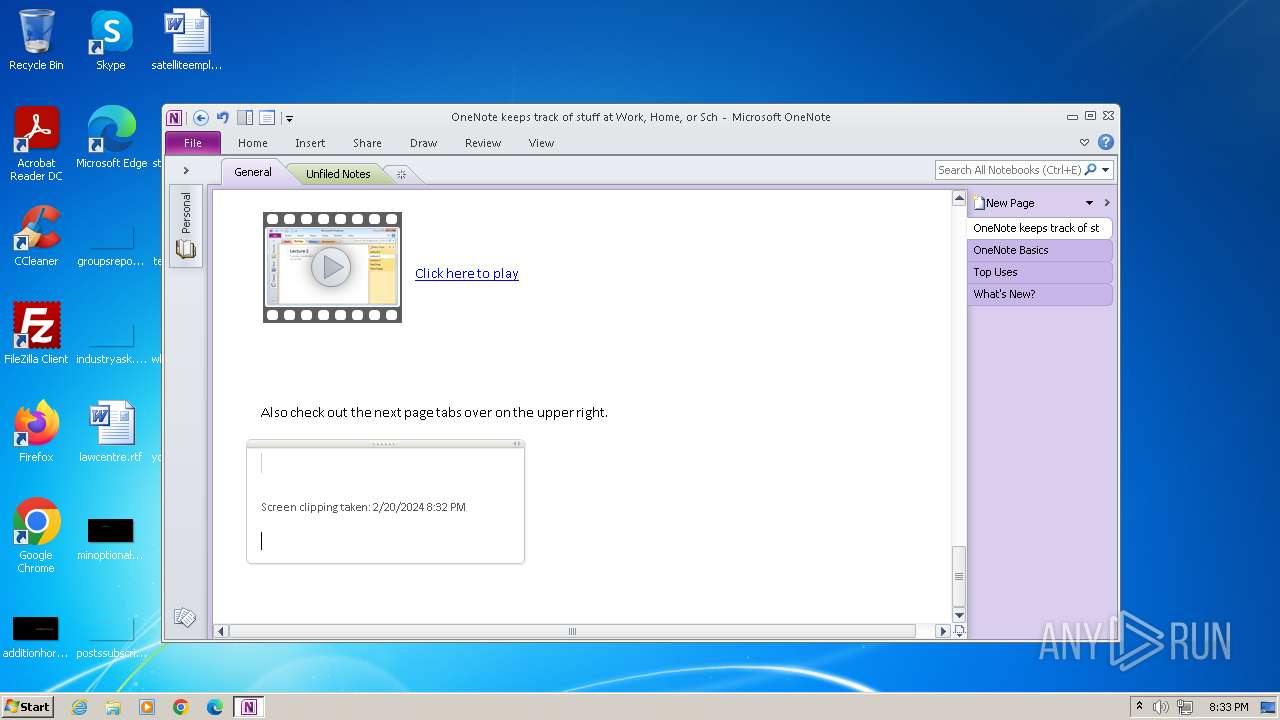Open the Share ribbon tab
This screenshot has height=720, width=1280.
coord(367,143)
